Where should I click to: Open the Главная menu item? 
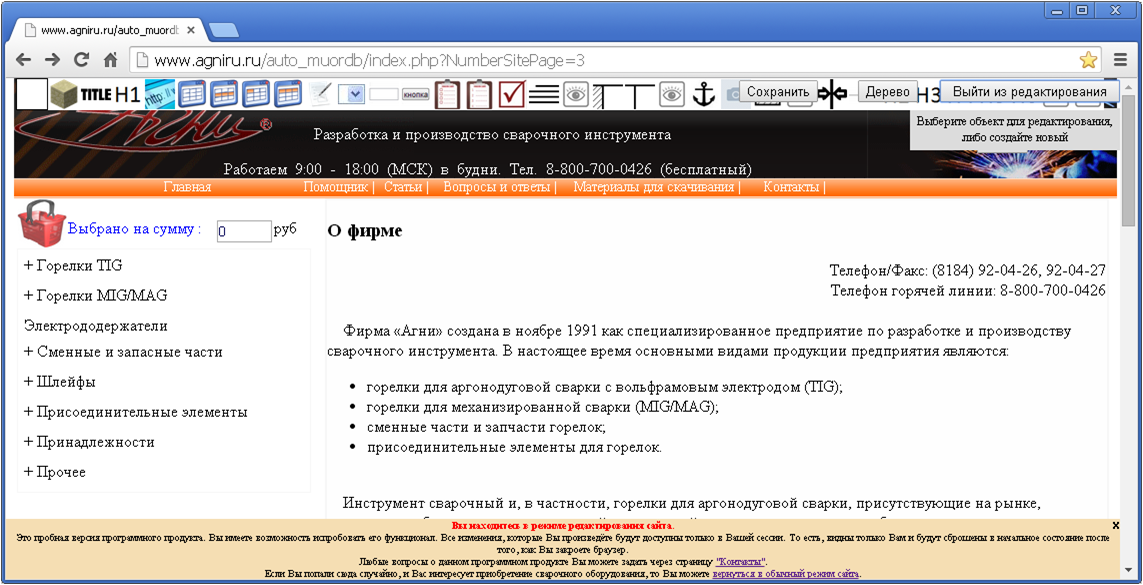pyautogui.click(x=187, y=187)
